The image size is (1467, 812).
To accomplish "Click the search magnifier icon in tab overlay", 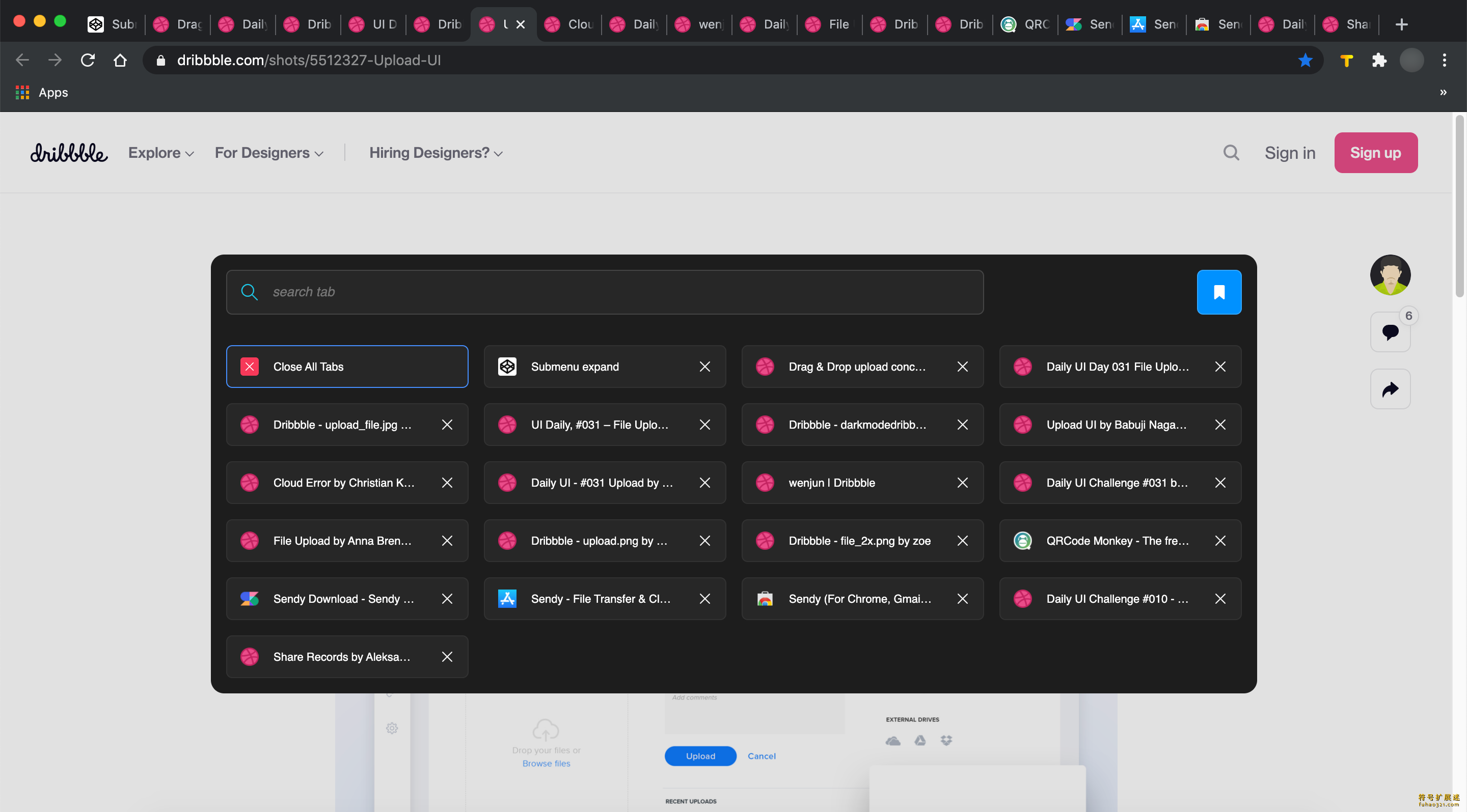I will (249, 292).
